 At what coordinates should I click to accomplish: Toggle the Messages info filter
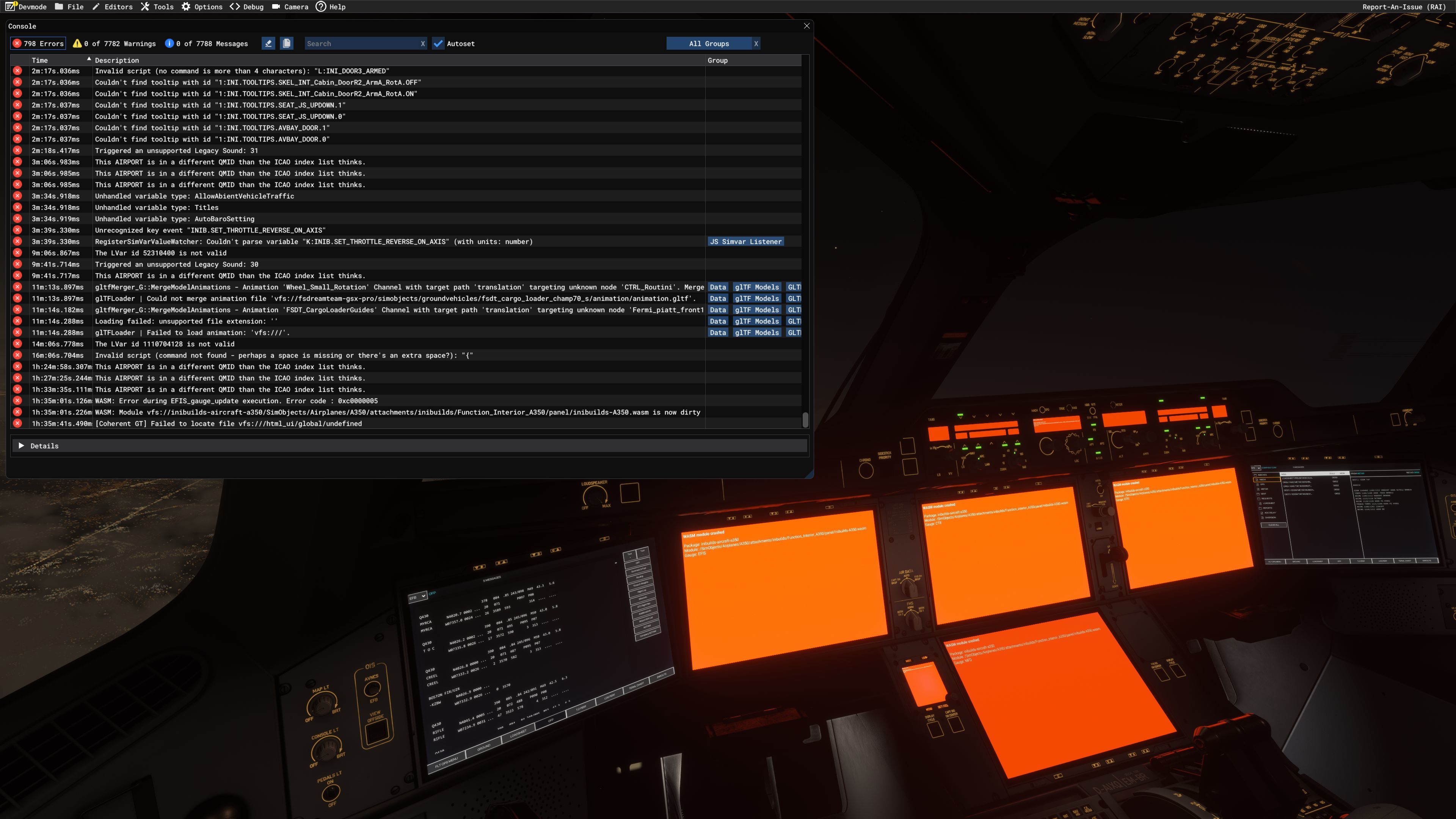(206, 44)
